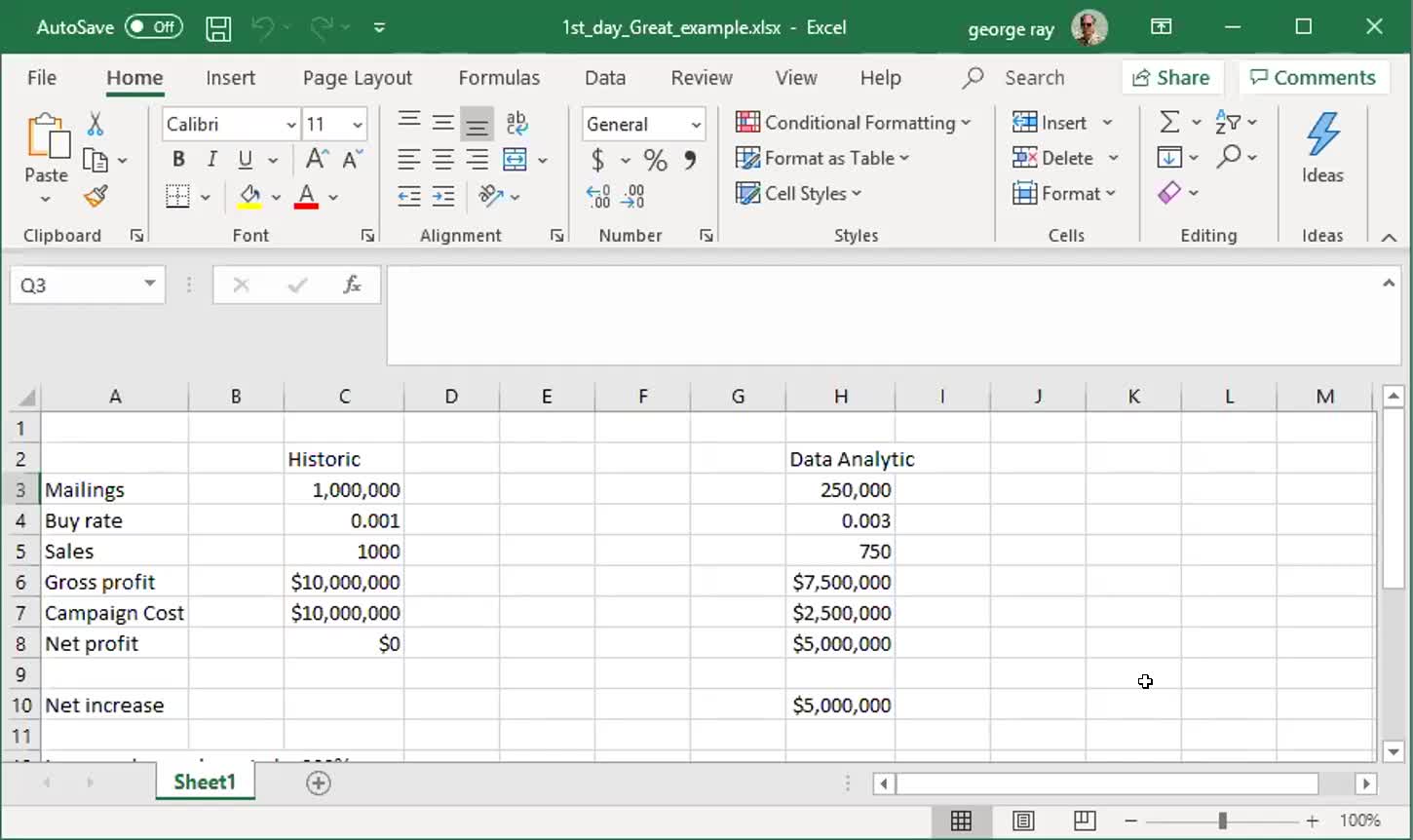This screenshot has width=1413, height=840.
Task: Switch to the Page Layout tab
Action: [x=358, y=78]
